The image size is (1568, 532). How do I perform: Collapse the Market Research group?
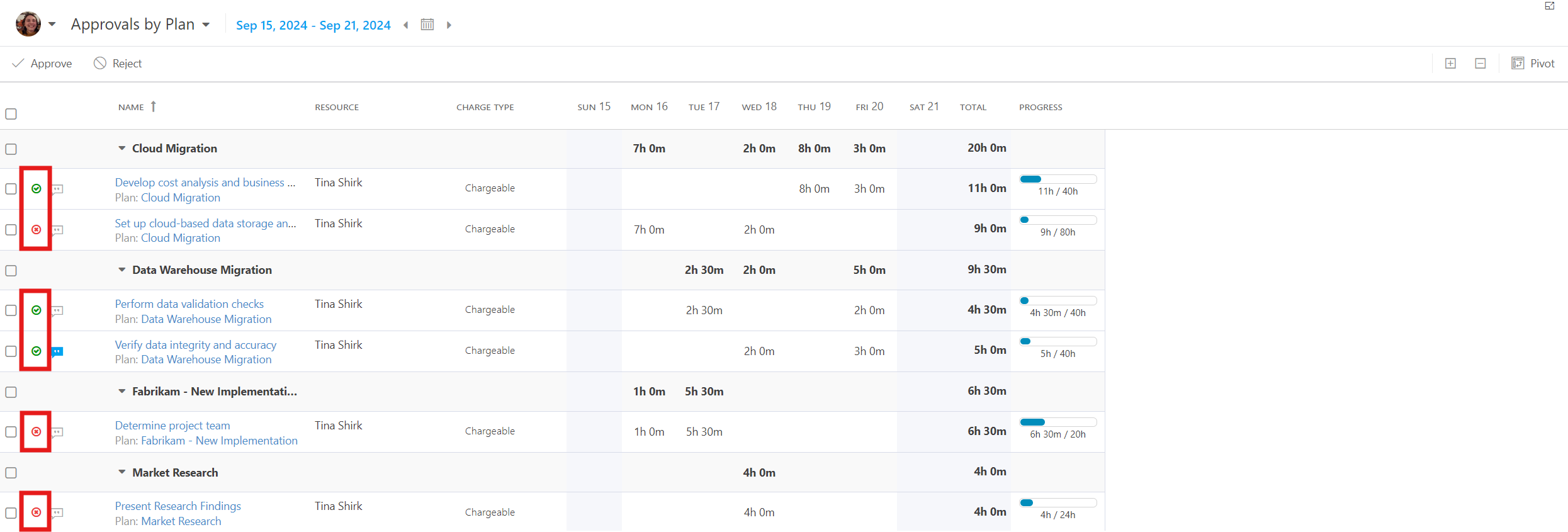122,473
